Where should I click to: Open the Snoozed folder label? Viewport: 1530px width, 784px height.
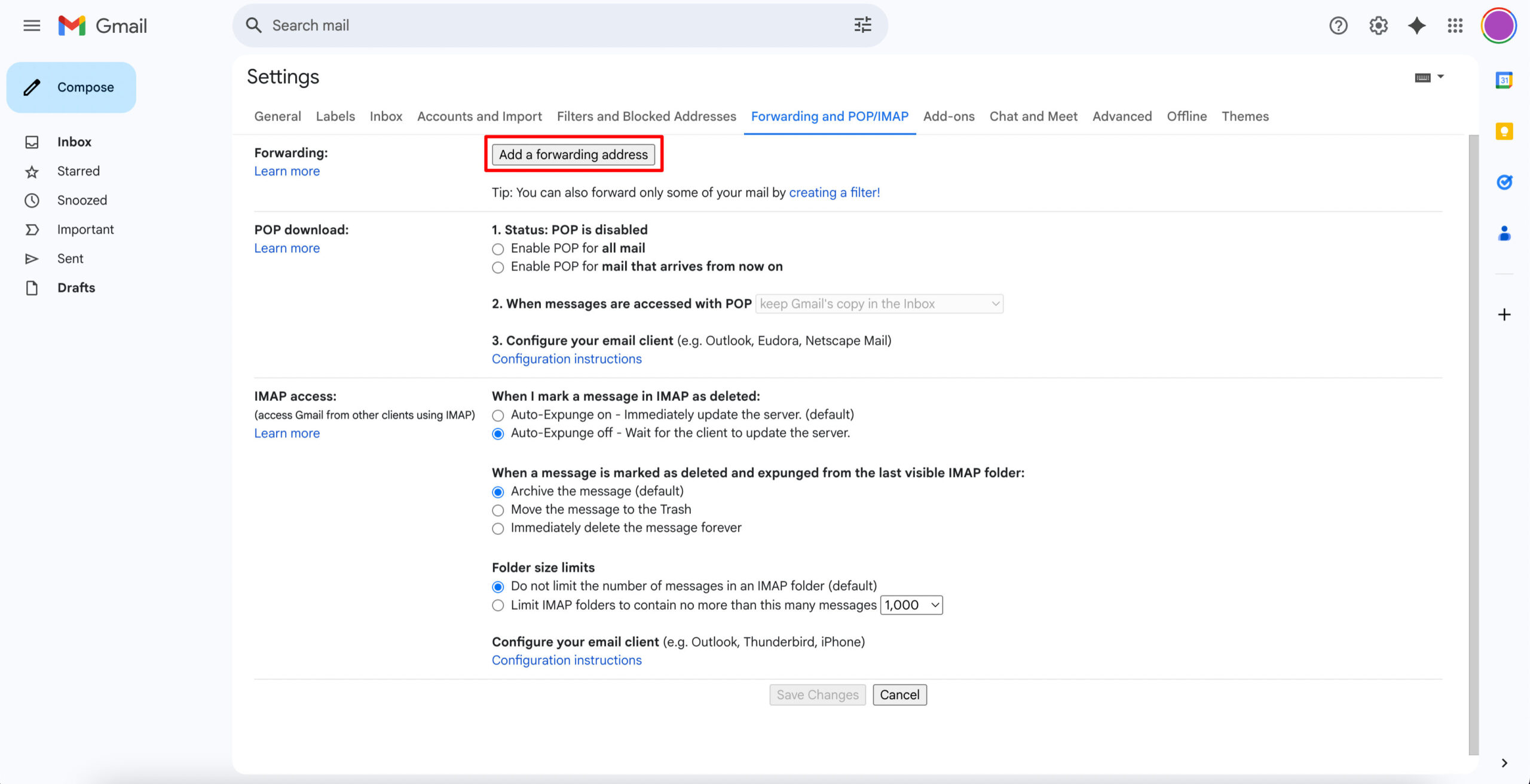pyautogui.click(x=82, y=200)
